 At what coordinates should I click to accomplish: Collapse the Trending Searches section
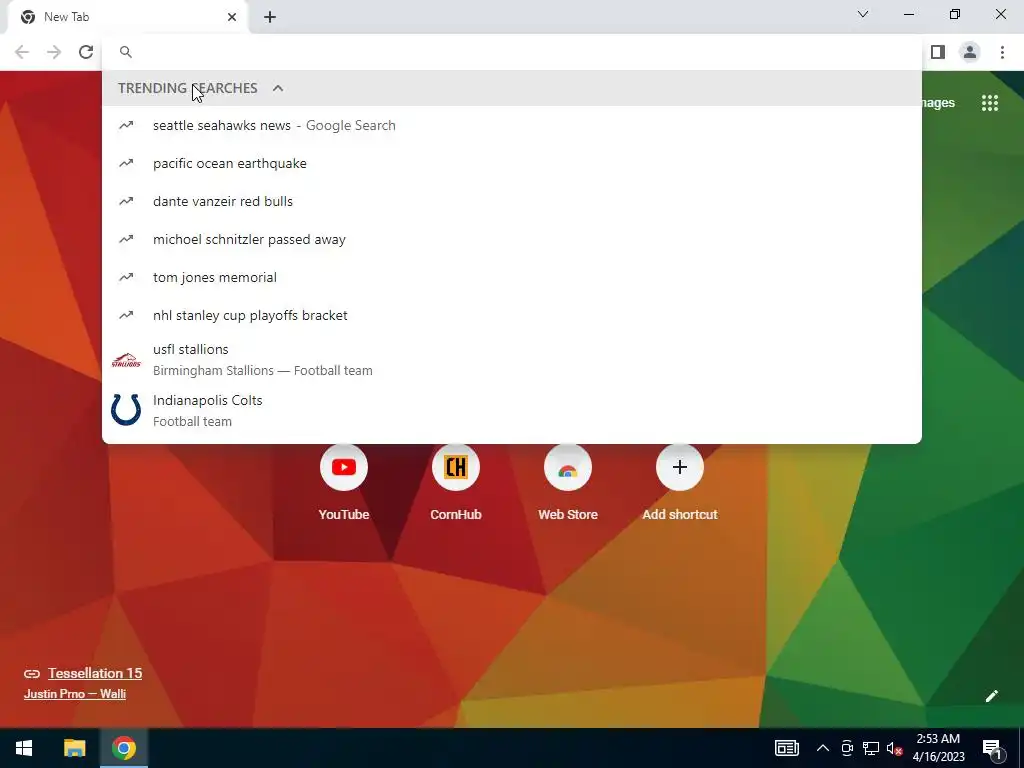coord(278,88)
